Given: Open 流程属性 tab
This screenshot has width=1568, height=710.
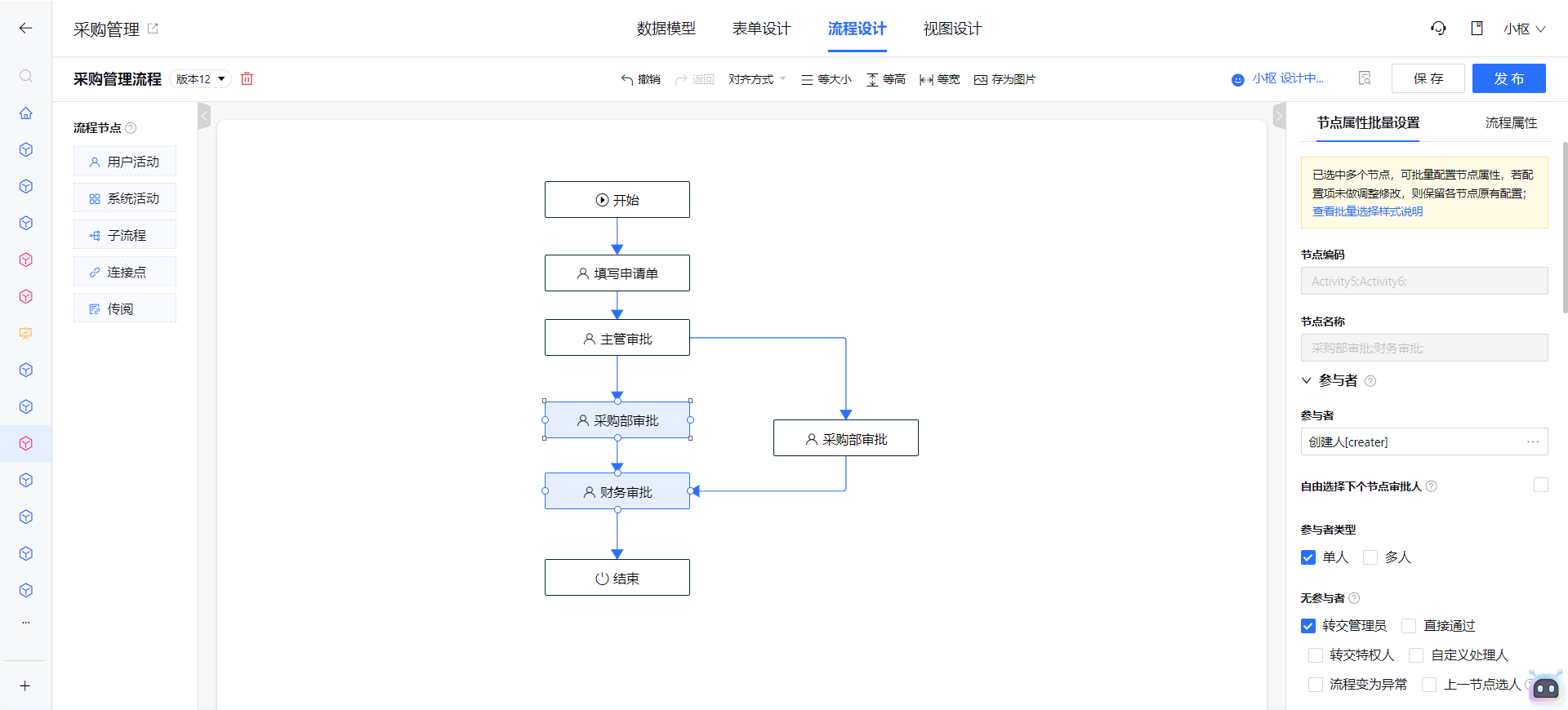Looking at the screenshot, I should (1511, 122).
